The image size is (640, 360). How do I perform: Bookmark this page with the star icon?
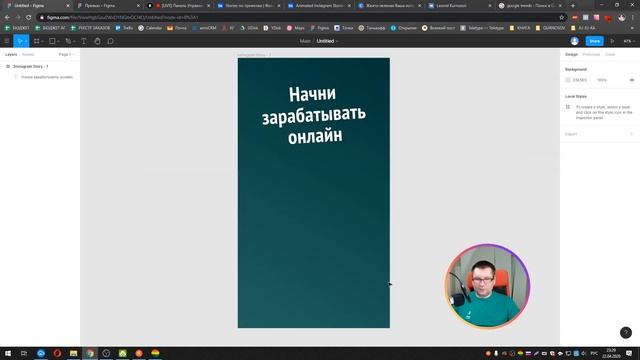(561, 18)
